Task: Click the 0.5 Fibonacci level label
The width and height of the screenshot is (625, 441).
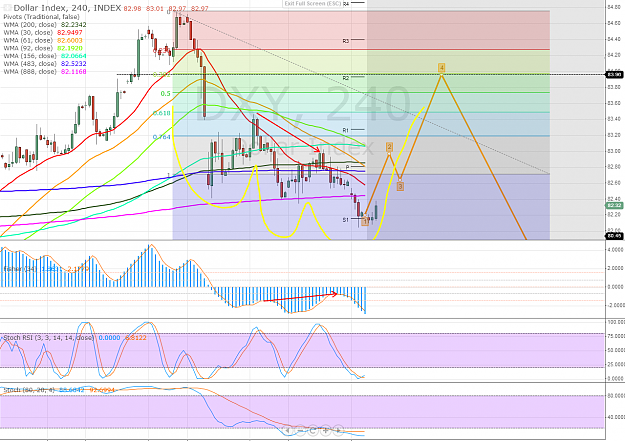Action: pyautogui.click(x=165, y=94)
